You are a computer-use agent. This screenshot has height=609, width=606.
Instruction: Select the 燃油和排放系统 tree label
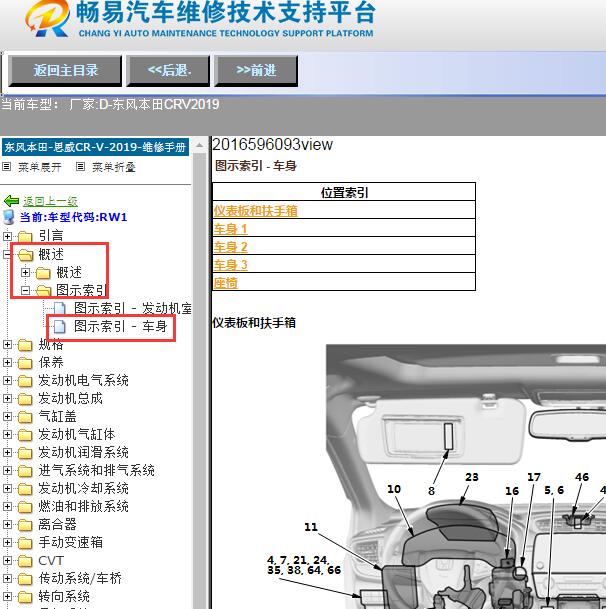point(84,506)
